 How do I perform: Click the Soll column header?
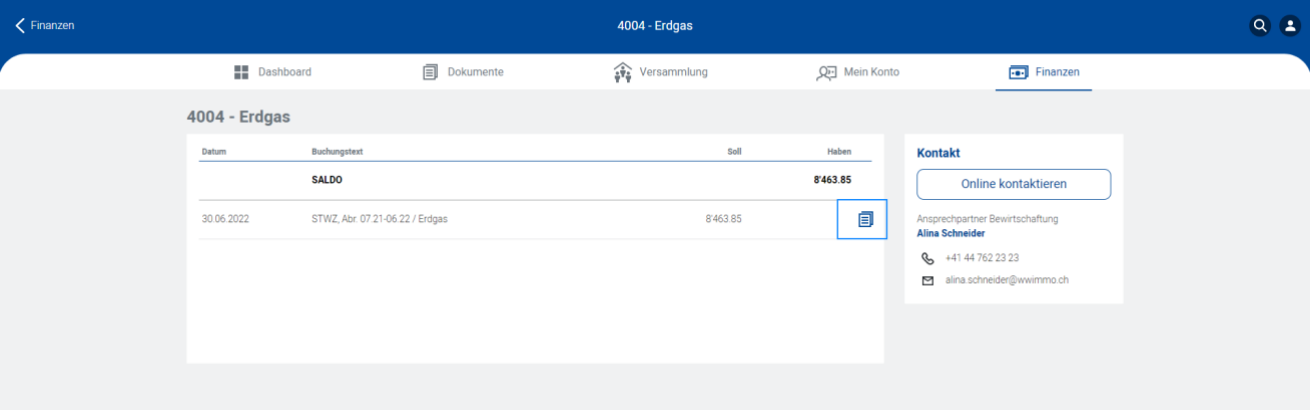(x=734, y=152)
